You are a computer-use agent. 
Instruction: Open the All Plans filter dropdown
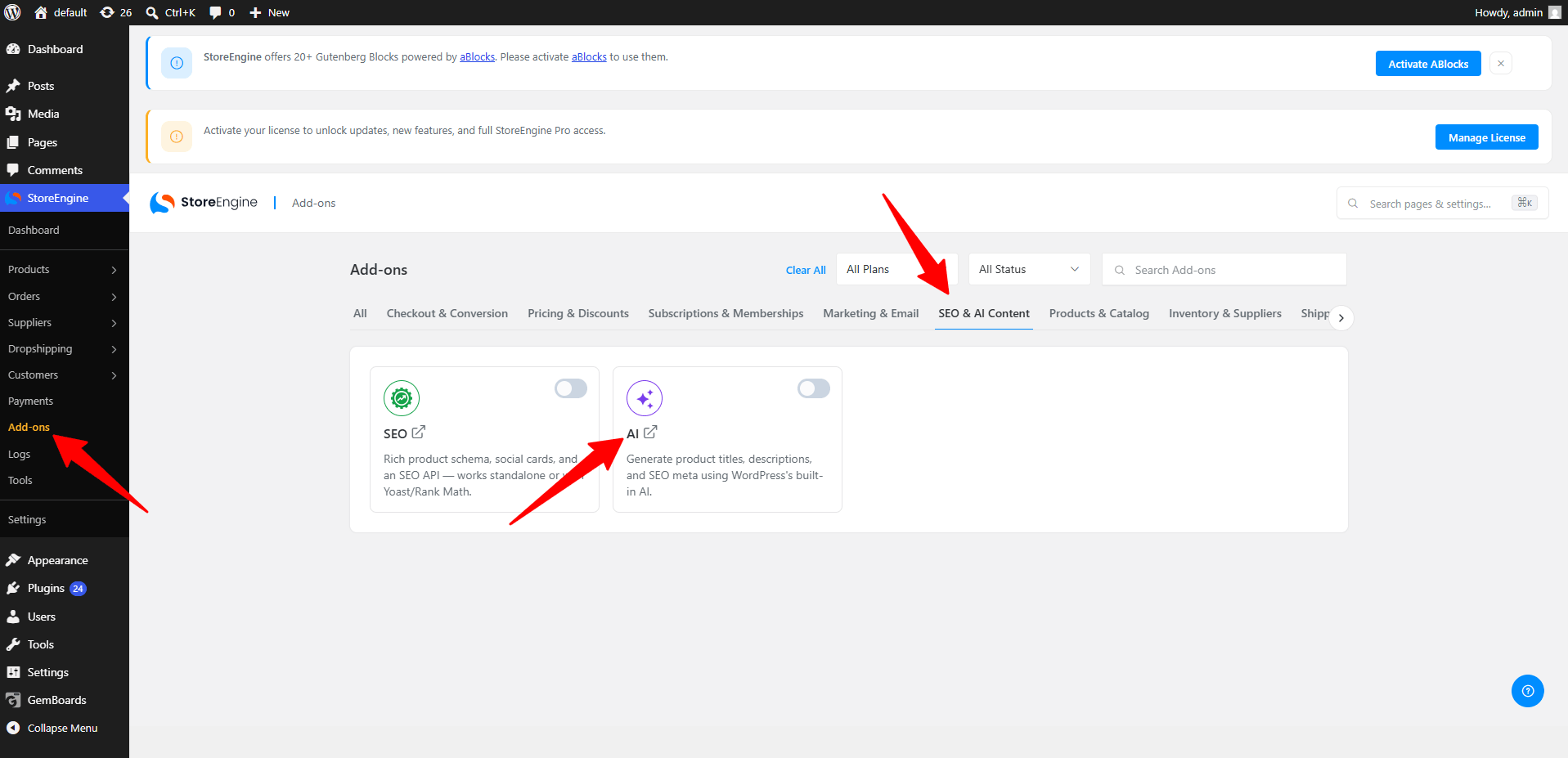896,269
